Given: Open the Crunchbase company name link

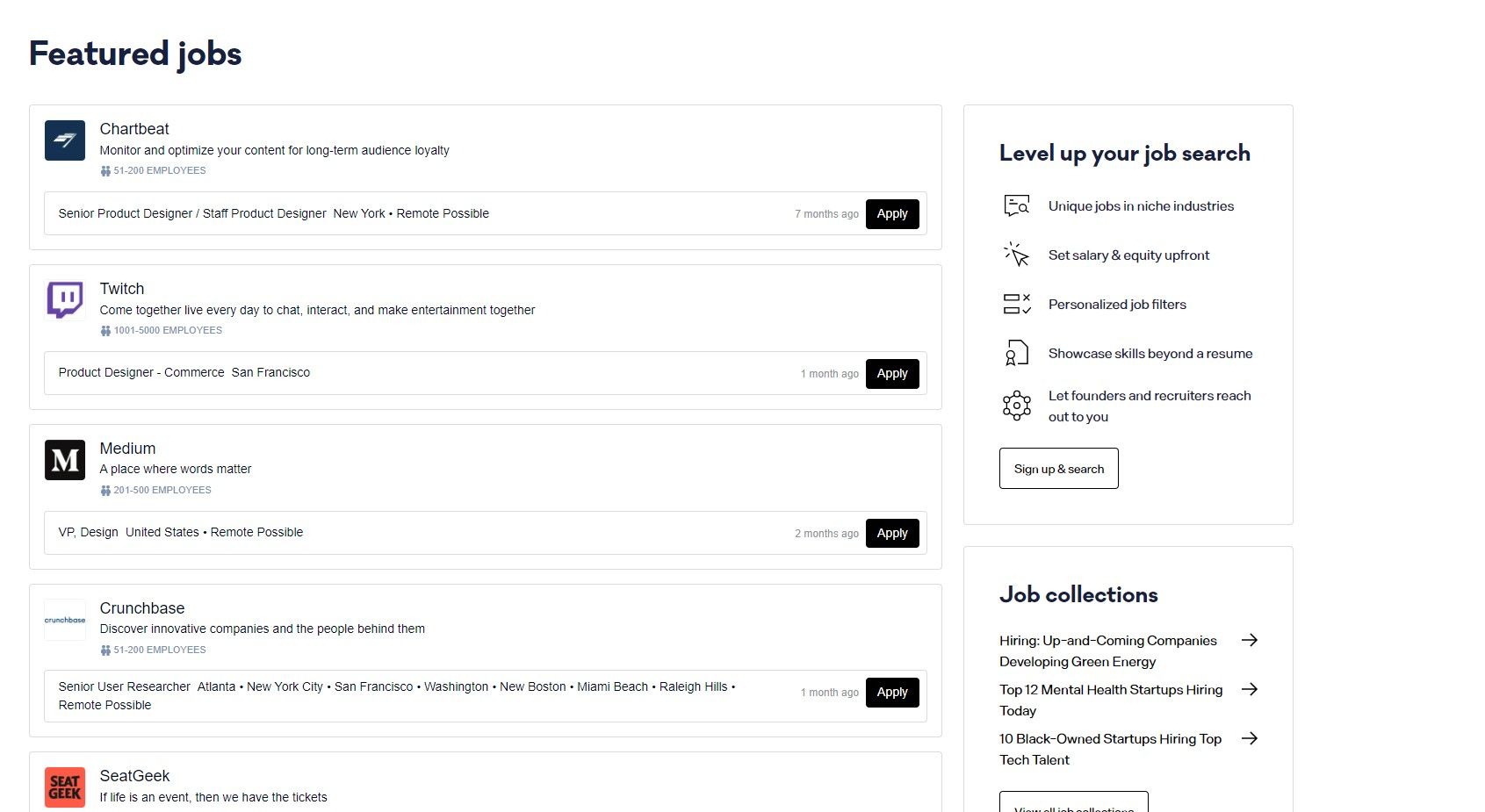Looking at the screenshot, I should [142, 608].
